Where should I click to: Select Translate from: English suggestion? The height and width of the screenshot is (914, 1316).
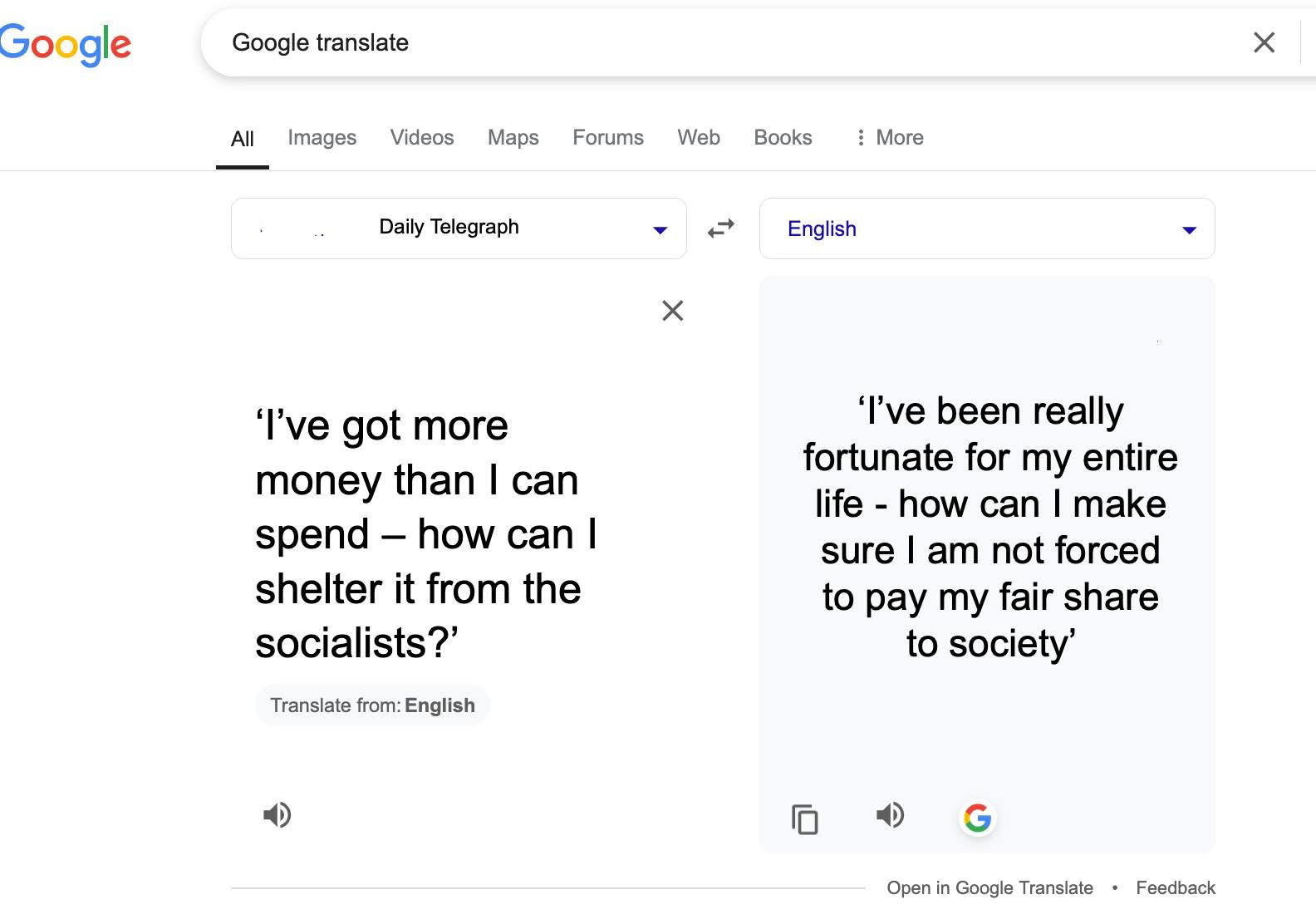pos(372,705)
